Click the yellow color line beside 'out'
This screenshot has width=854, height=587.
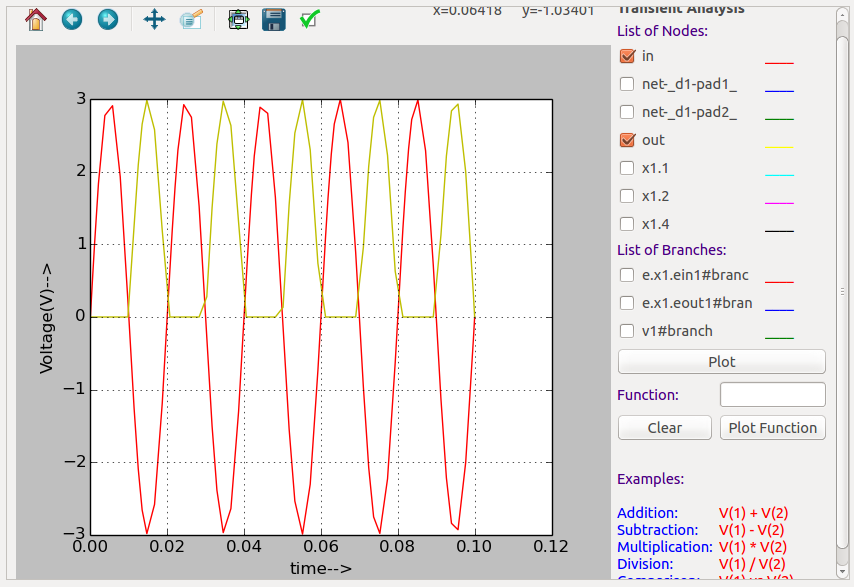click(779, 147)
